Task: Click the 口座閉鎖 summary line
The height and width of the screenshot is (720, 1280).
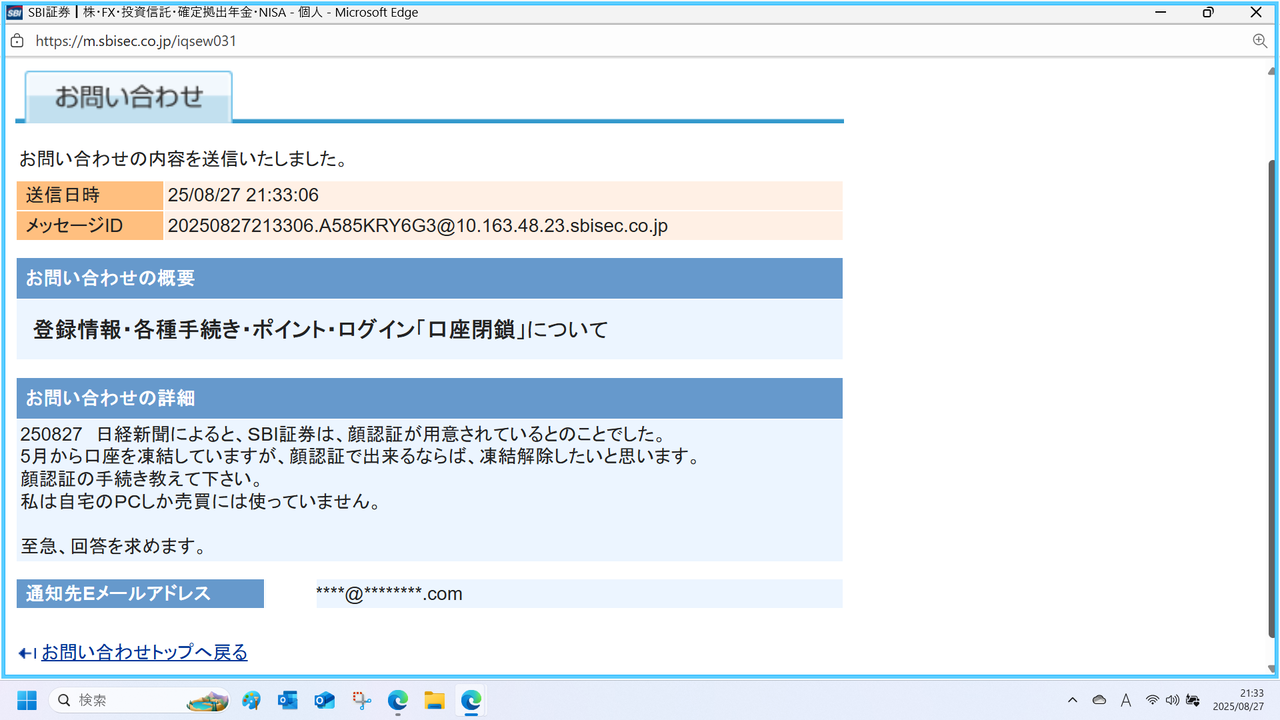Action: coord(320,329)
